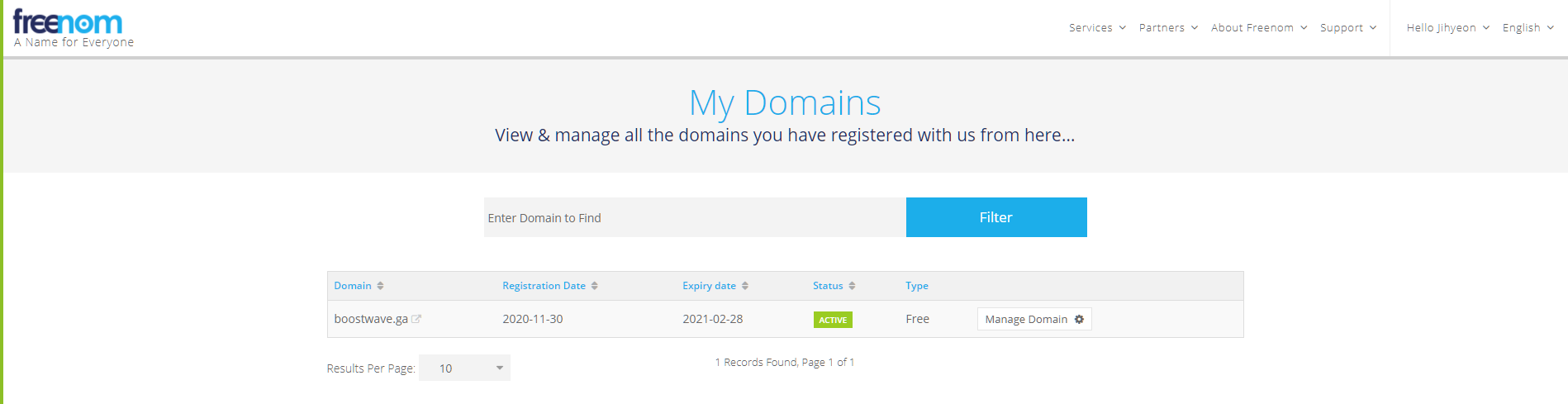
Task: Click the registration date 2020-11-30
Action: (533, 319)
